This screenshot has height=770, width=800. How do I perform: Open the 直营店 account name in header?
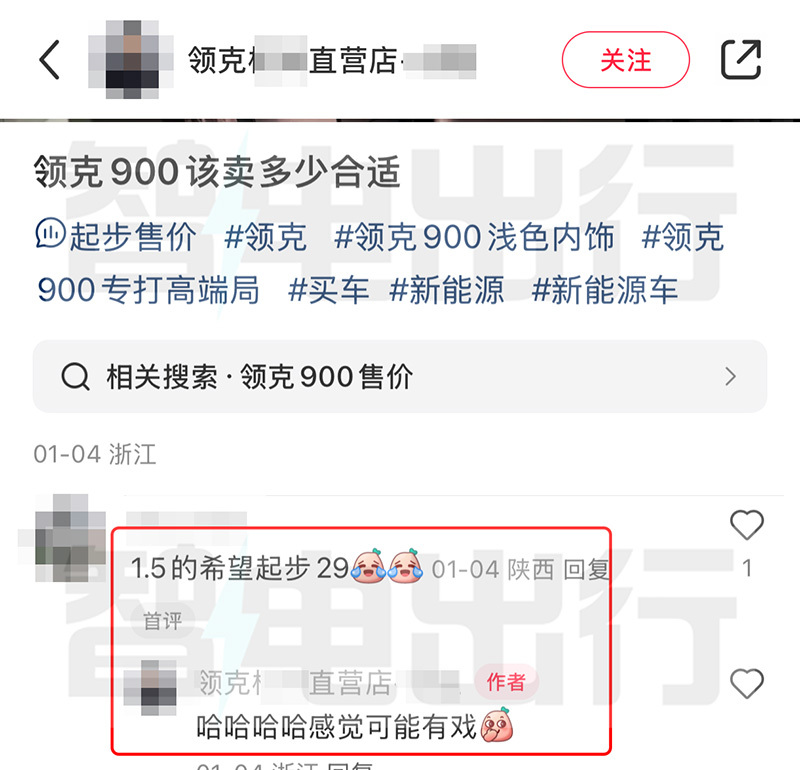(x=332, y=60)
